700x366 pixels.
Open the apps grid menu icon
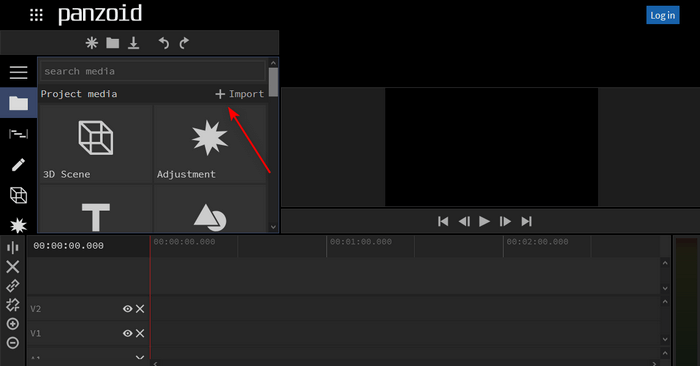pyautogui.click(x=36, y=15)
